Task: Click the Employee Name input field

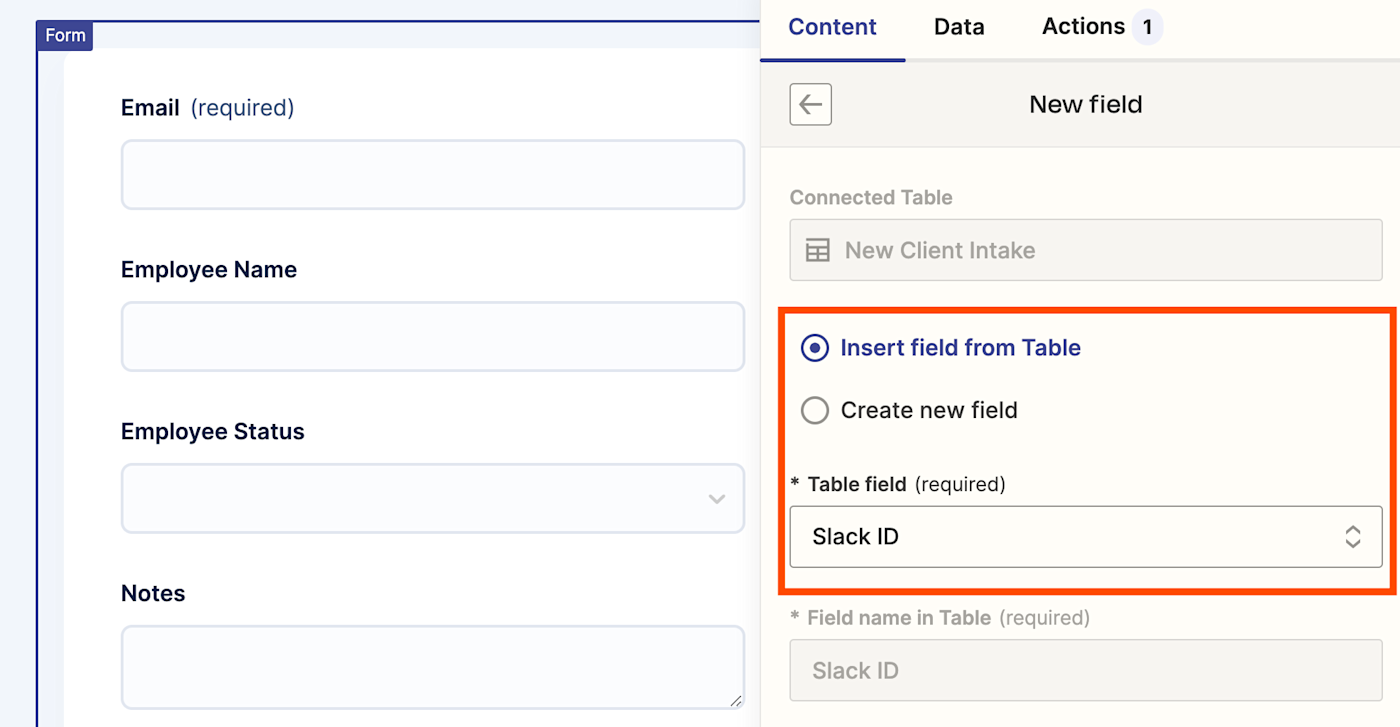Action: pyautogui.click(x=432, y=336)
